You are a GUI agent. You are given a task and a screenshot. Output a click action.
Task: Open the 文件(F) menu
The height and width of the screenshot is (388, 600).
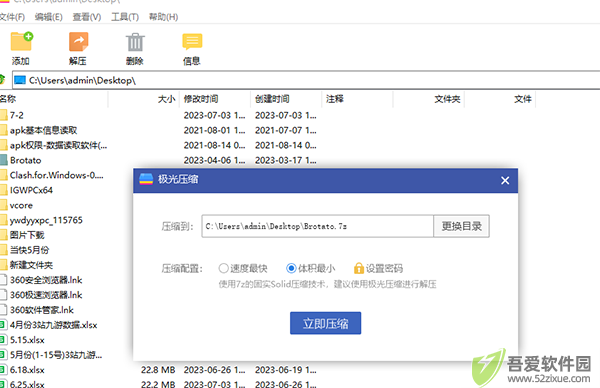(12, 17)
